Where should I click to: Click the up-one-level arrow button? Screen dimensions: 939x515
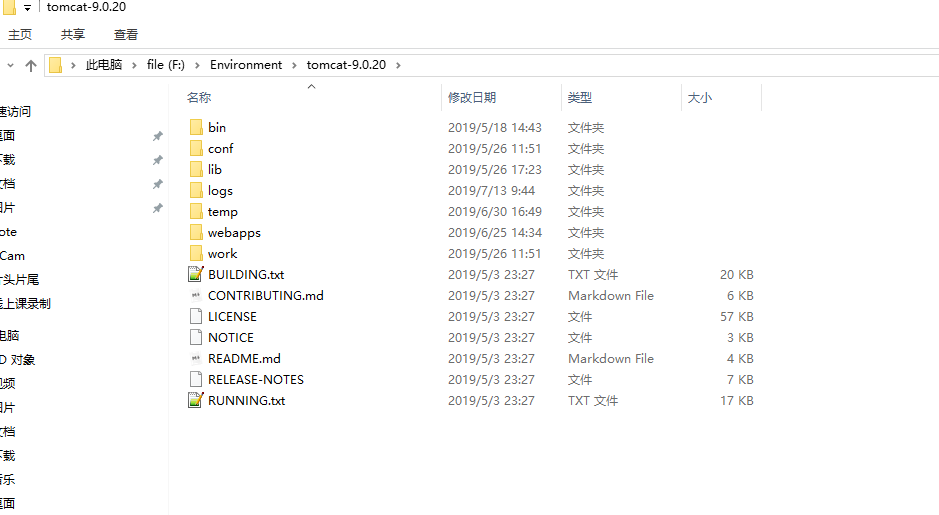tap(31, 65)
